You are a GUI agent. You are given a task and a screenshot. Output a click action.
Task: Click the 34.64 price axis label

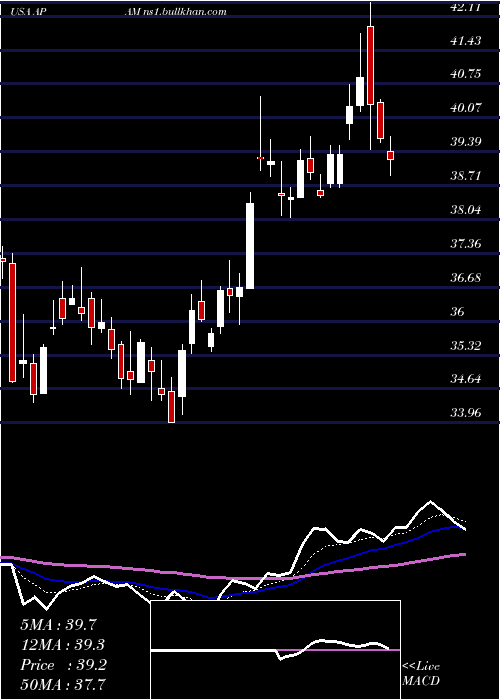coord(465,379)
